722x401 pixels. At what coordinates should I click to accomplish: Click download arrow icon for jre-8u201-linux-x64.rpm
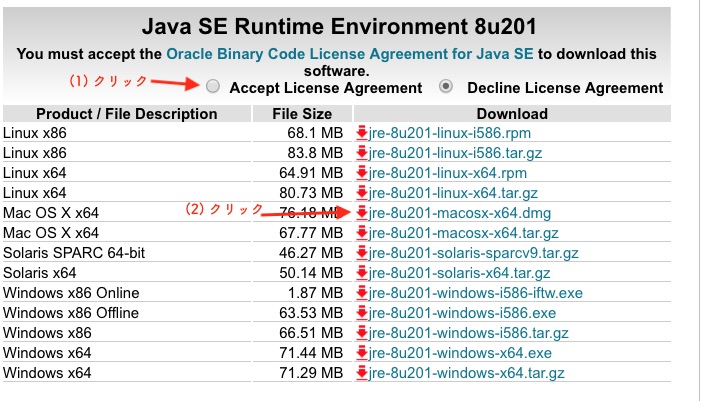pos(361,173)
